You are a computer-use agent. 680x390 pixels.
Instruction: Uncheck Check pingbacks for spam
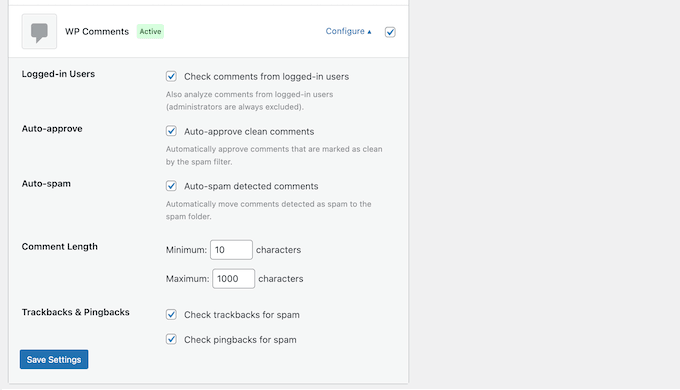click(x=171, y=339)
